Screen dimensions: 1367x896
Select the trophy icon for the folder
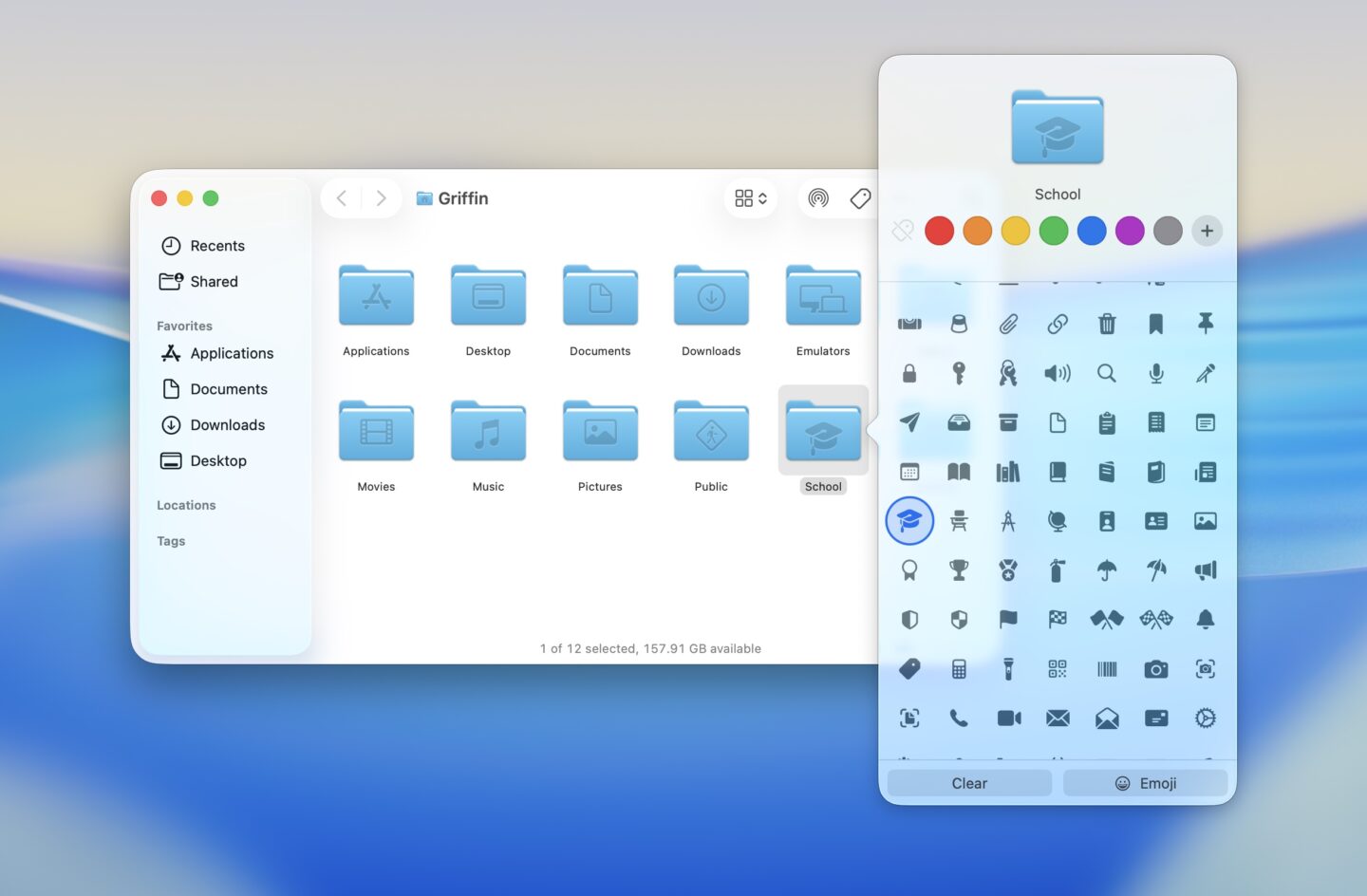(959, 569)
